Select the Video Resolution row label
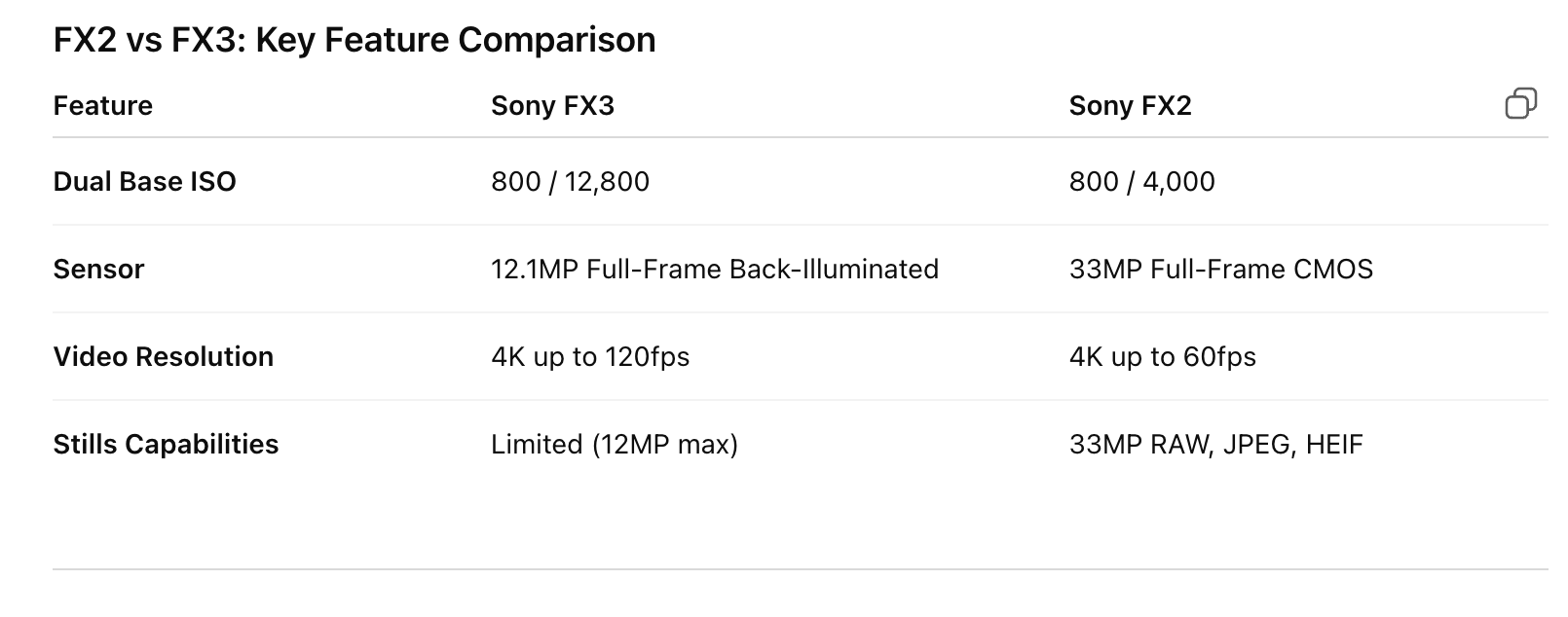Image resolution: width=1568 pixels, height=617 pixels. point(164,357)
